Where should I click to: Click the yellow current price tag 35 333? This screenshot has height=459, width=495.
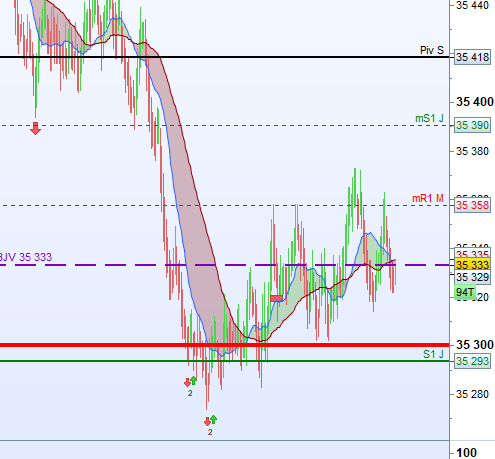pos(472,265)
